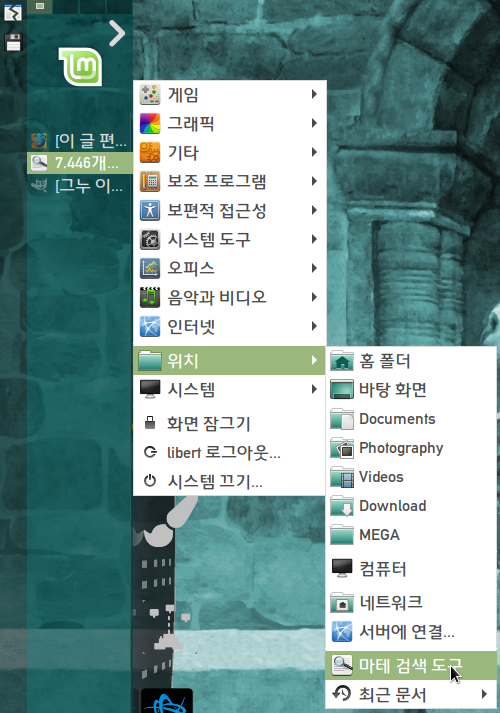Select the Photography folder entry
500x713 pixels.
(x=411, y=448)
